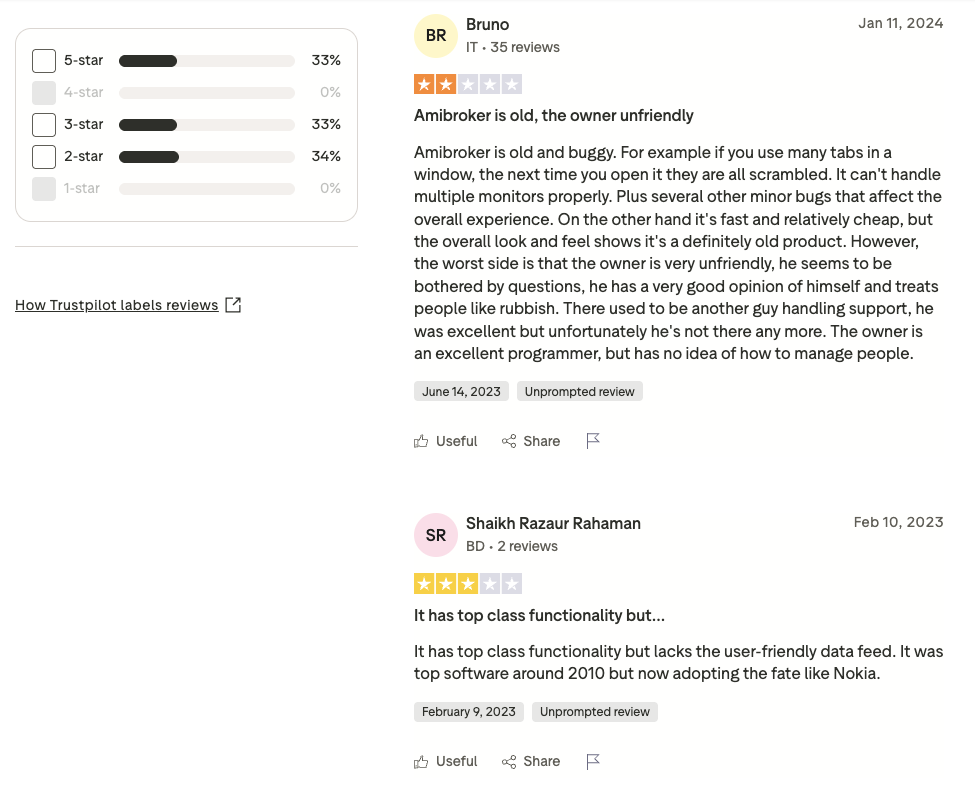Check the 2-star filter checkbox
This screenshot has height=792, width=975.
pyautogui.click(x=44, y=157)
